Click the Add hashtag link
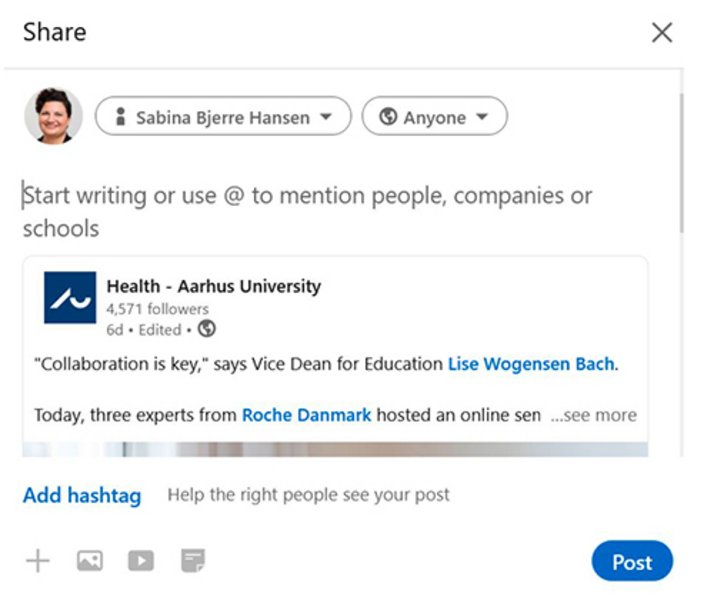This screenshot has height=600, width=714. [x=82, y=495]
